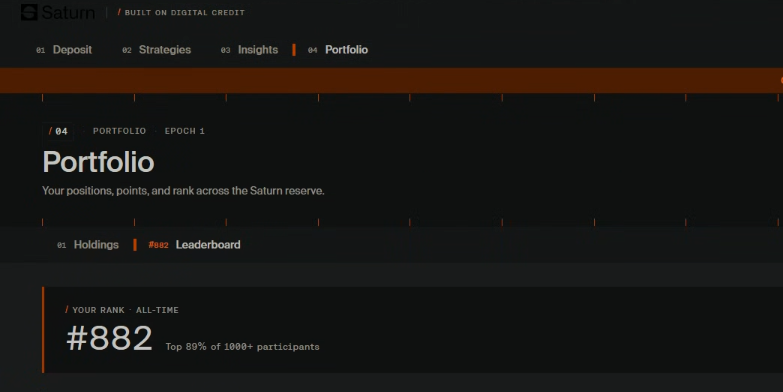
Task: Click the Saturn logo icon
Action: point(29,12)
